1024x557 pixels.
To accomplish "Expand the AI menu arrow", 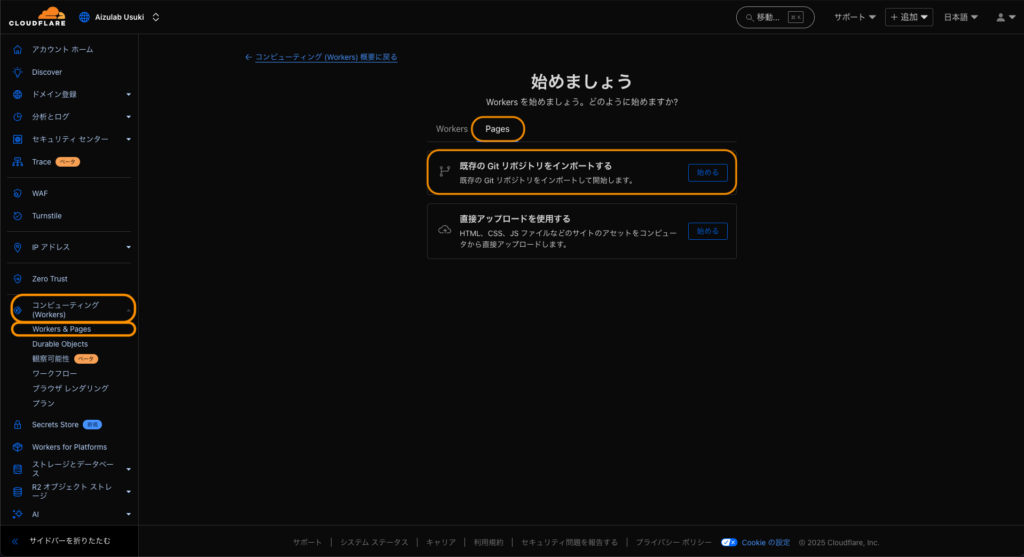I will (x=128, y=515).
